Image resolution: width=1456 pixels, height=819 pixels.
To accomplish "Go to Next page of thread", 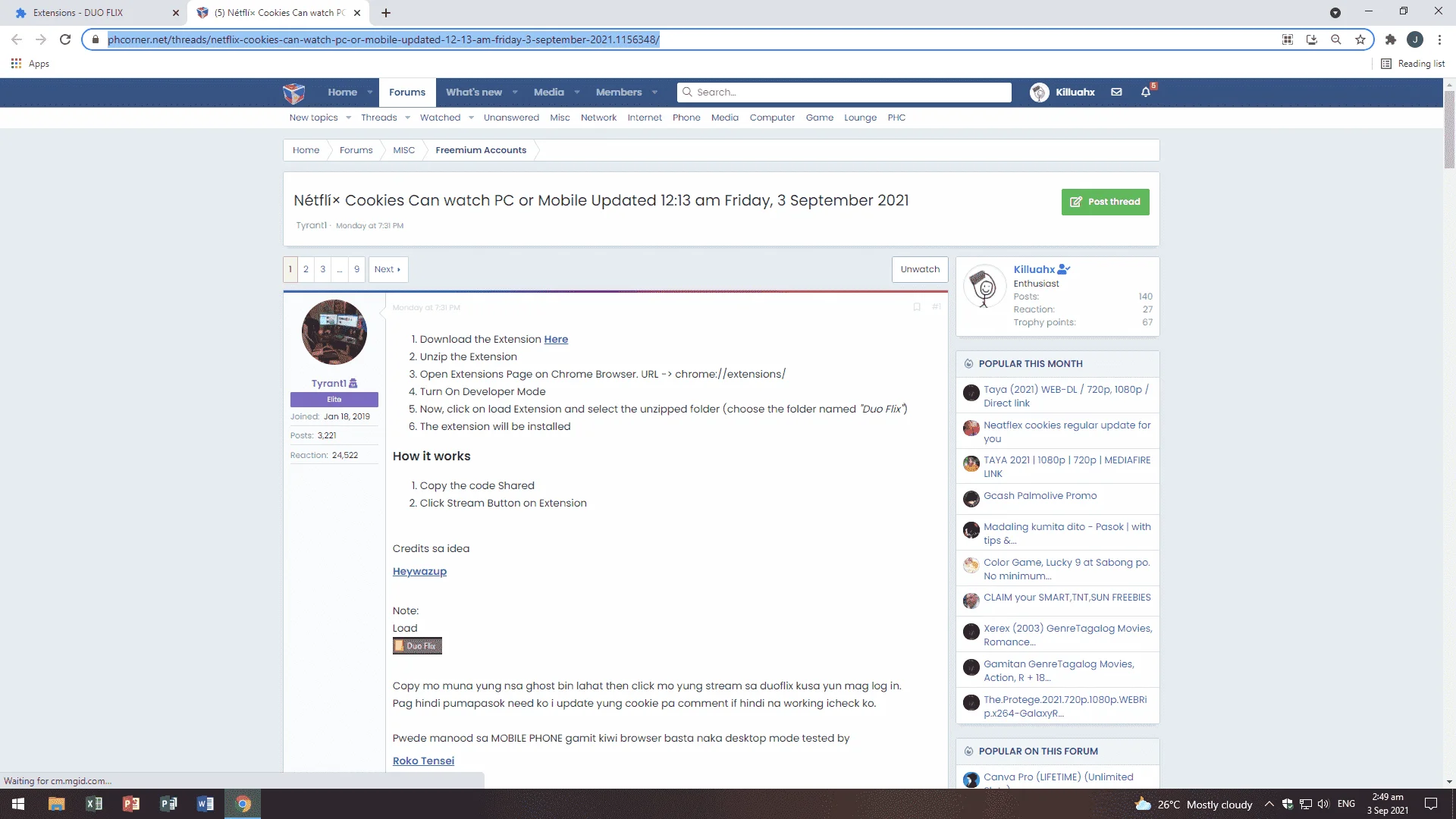I will 388,269.
